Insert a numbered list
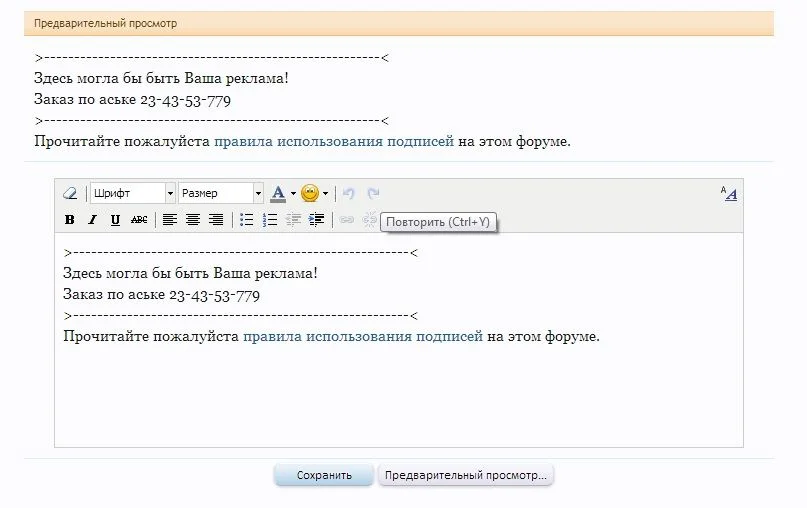Screen dimensions: 807x508 [270, 220]
